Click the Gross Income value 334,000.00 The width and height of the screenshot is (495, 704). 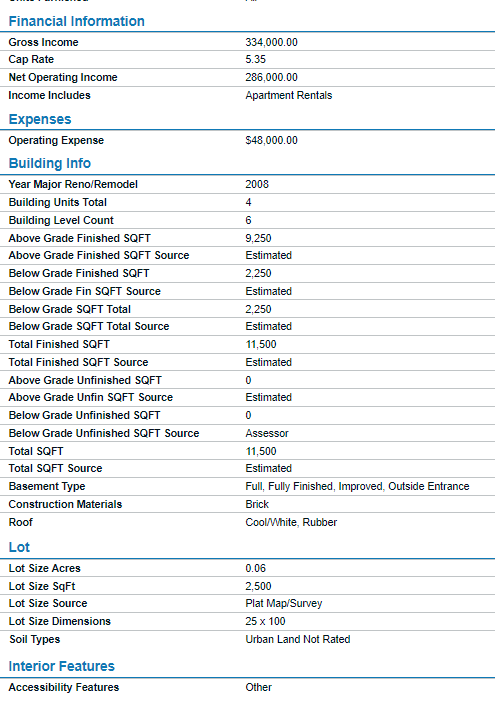click(271, 42)
